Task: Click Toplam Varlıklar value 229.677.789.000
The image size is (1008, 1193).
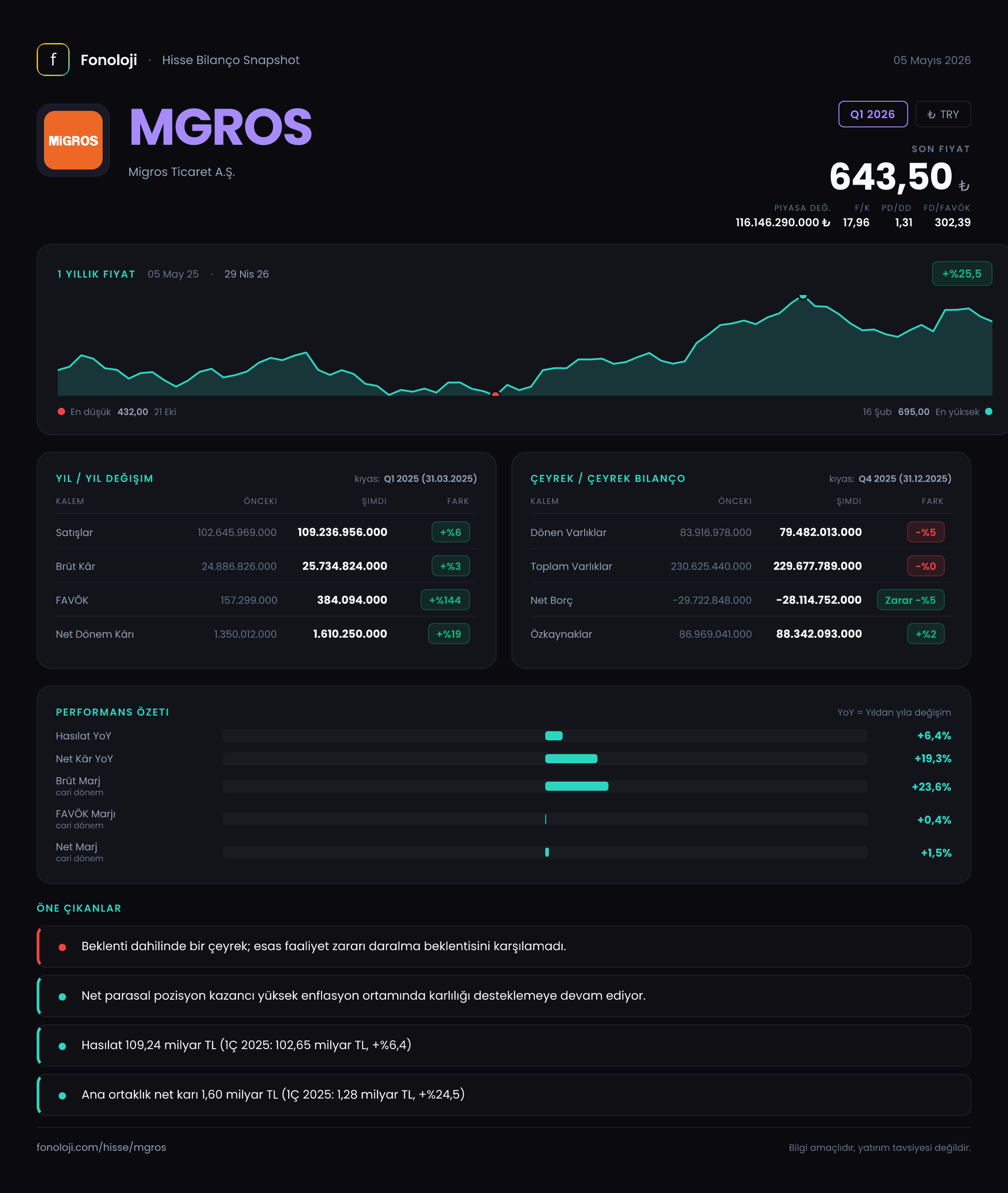Action: tap(817, 566)
